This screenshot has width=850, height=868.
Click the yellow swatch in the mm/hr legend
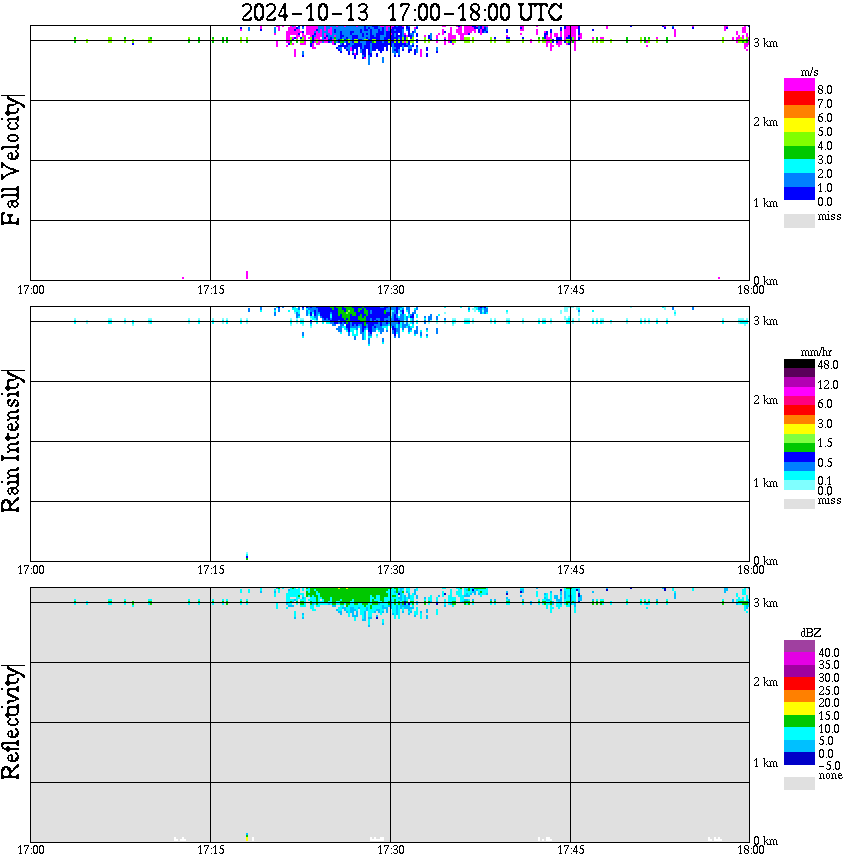[x=799, y=429]
